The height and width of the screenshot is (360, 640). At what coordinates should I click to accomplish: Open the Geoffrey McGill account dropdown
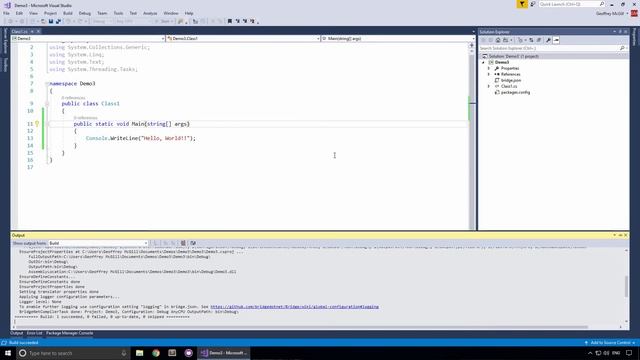[x=612, y=13]
